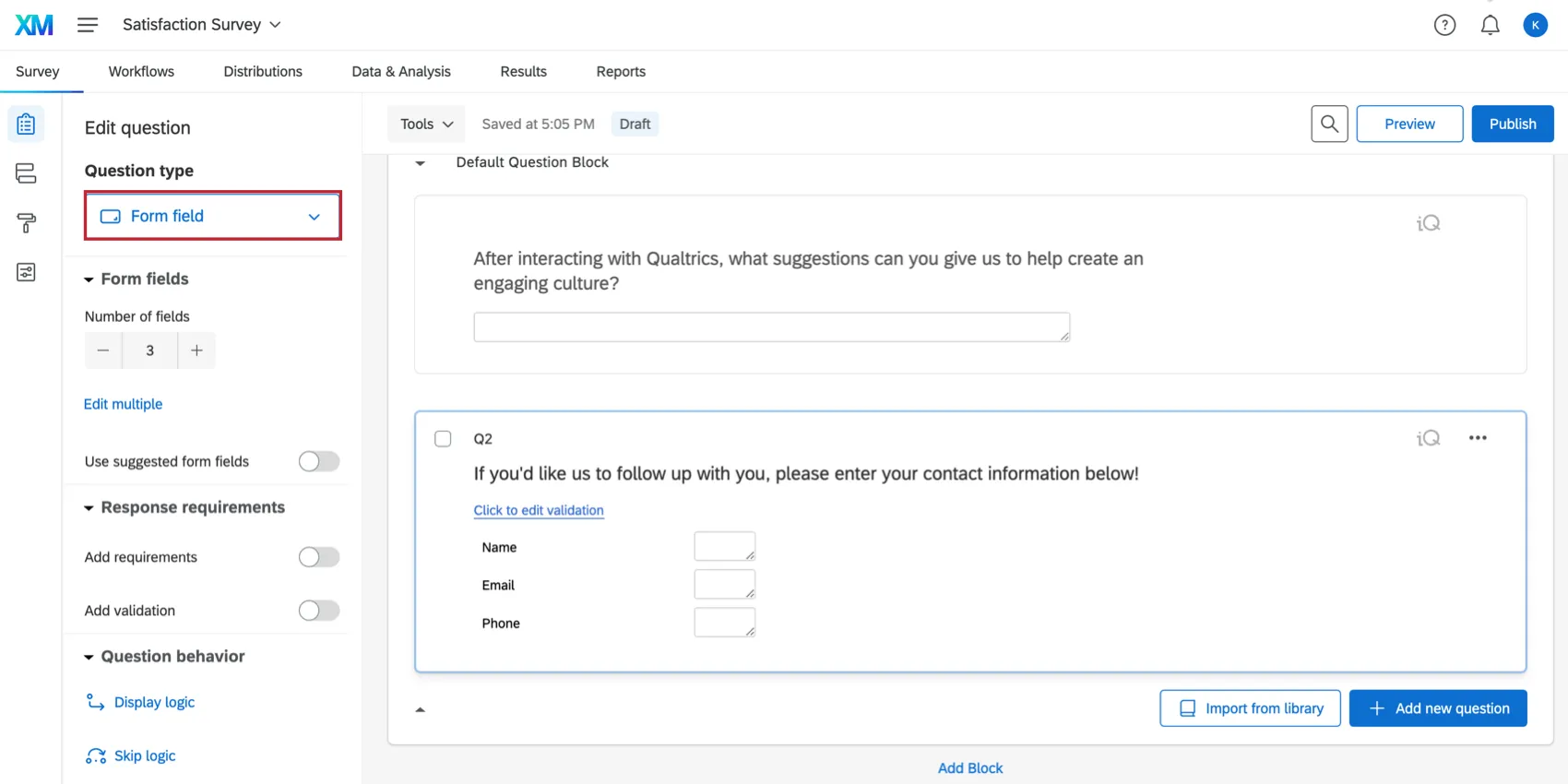Turn on Add requirements toggle
The width and height of the screenshot is (1568, 784).
coord(319,557)
